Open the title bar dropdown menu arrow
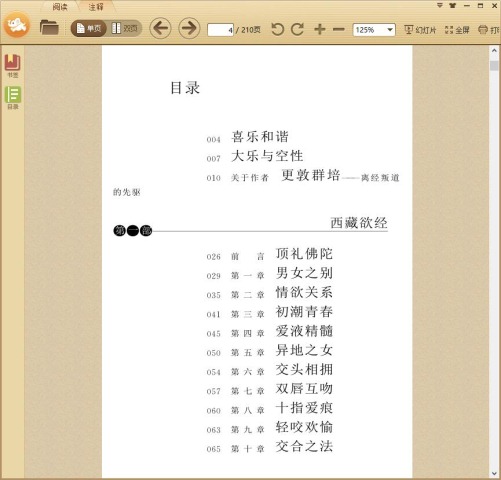Screen dimensions: 501x480 tap(440, 5)
